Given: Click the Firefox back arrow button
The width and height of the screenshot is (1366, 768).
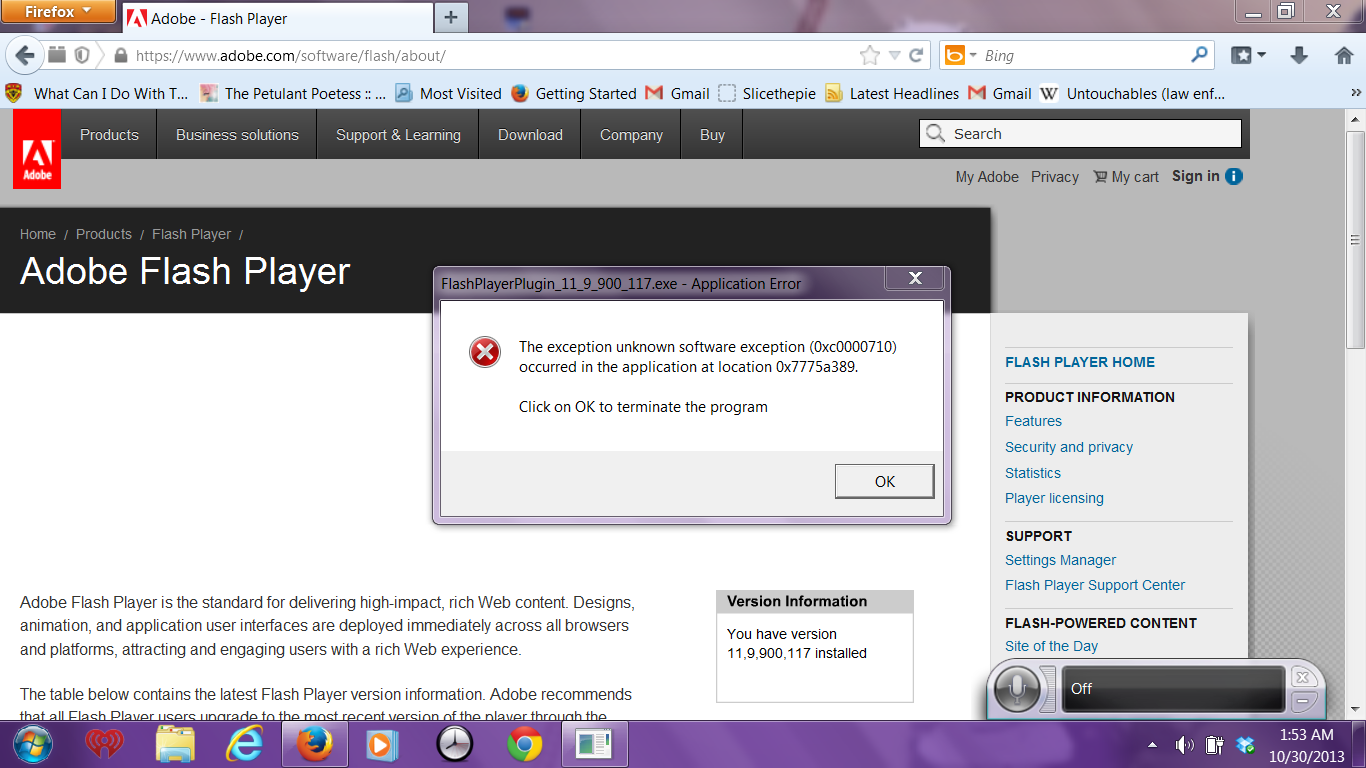Looking at the screenshot, I should (25, 55).
